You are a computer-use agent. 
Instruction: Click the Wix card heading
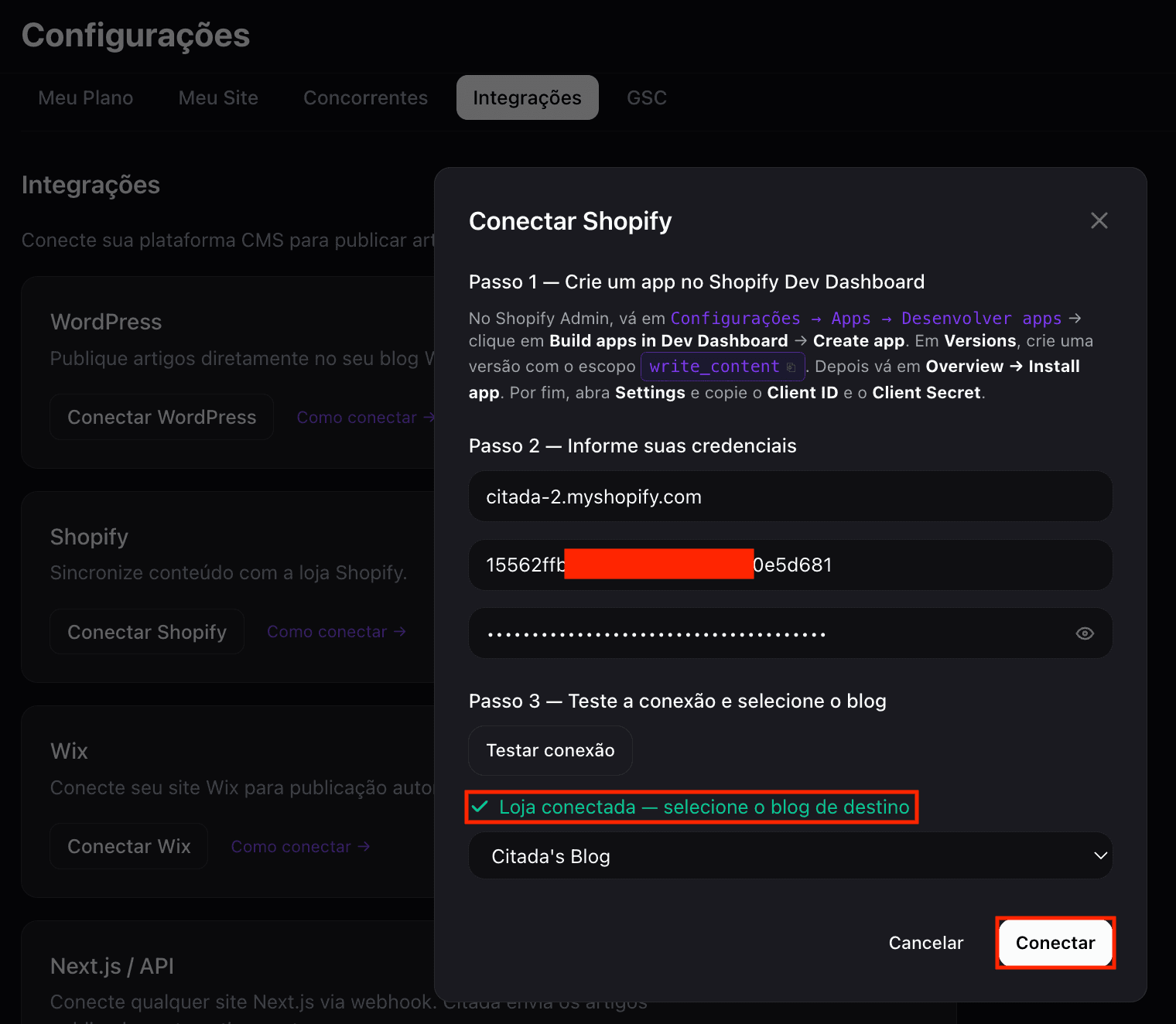coord(69,751)
